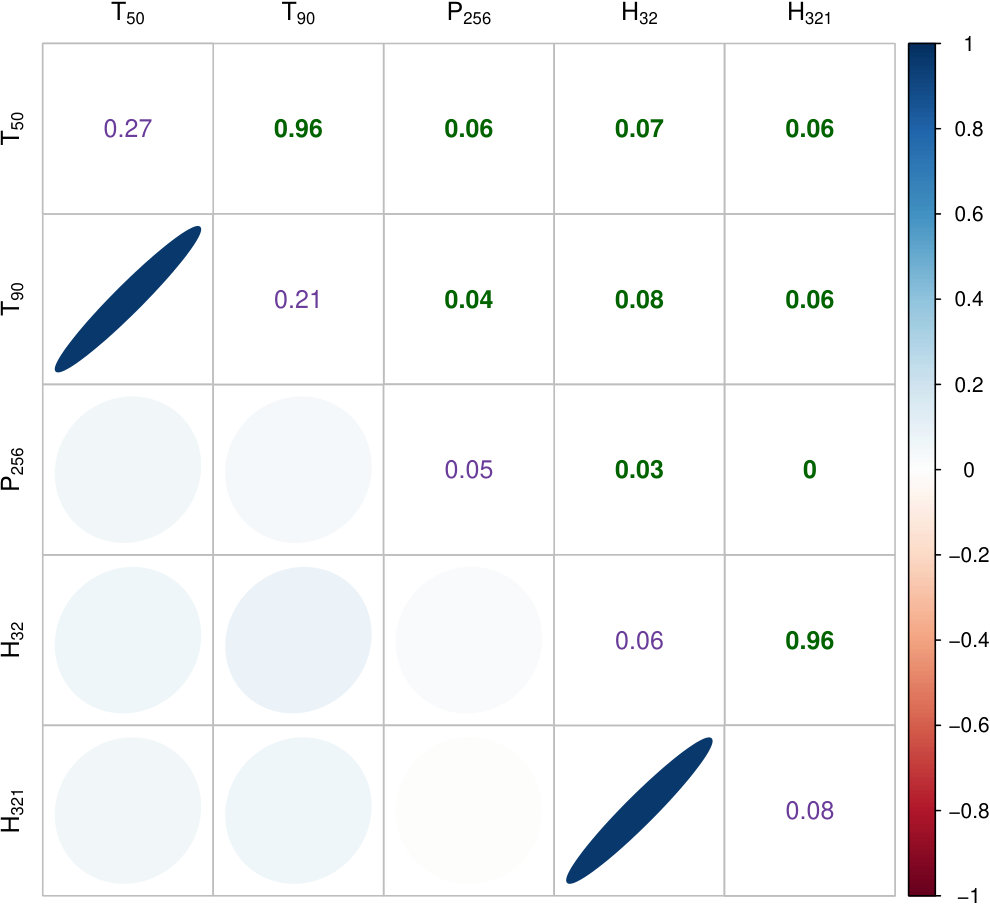Click the color bar at −0.6 mark
Image resolution: width=990 pixels, height=905 pixels.
click(924, 726)
